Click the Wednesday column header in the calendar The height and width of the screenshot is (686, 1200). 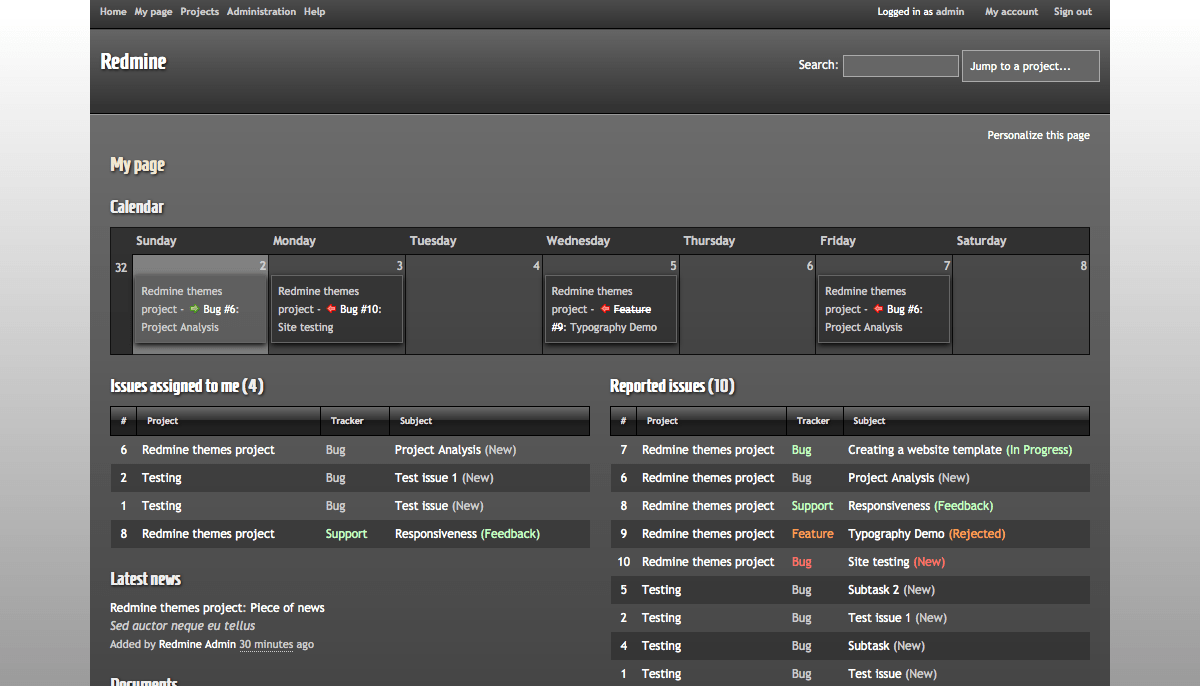point(578,241)
